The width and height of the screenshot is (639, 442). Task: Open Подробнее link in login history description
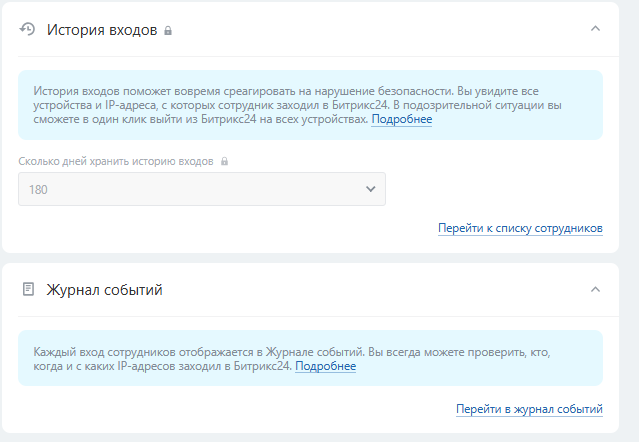coord(402,119)
